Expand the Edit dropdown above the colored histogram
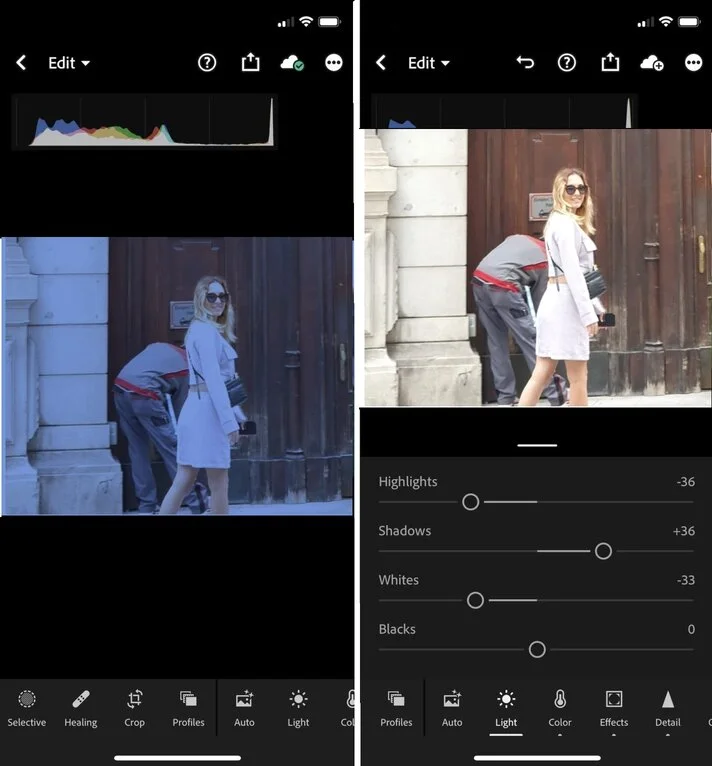Screen dimensions: 712x766 pos(68,63)
